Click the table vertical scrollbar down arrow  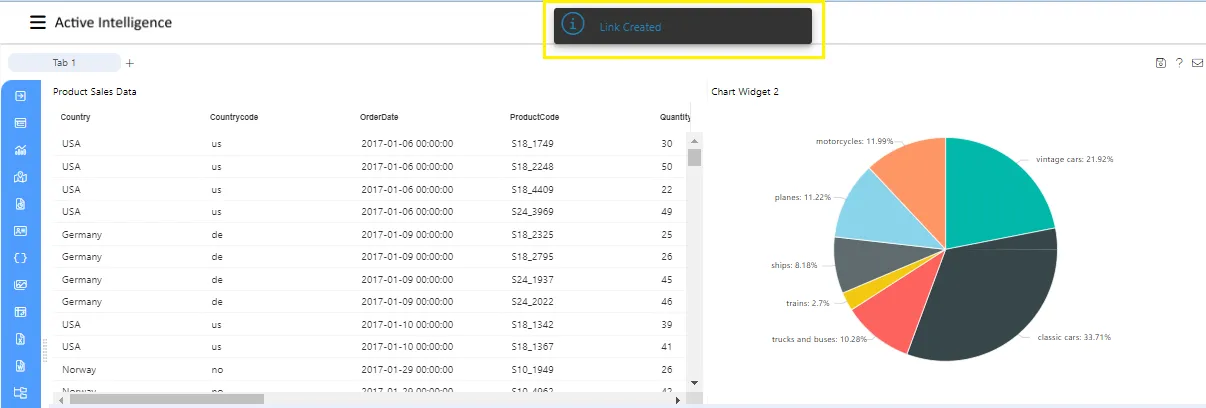(695, 382)
